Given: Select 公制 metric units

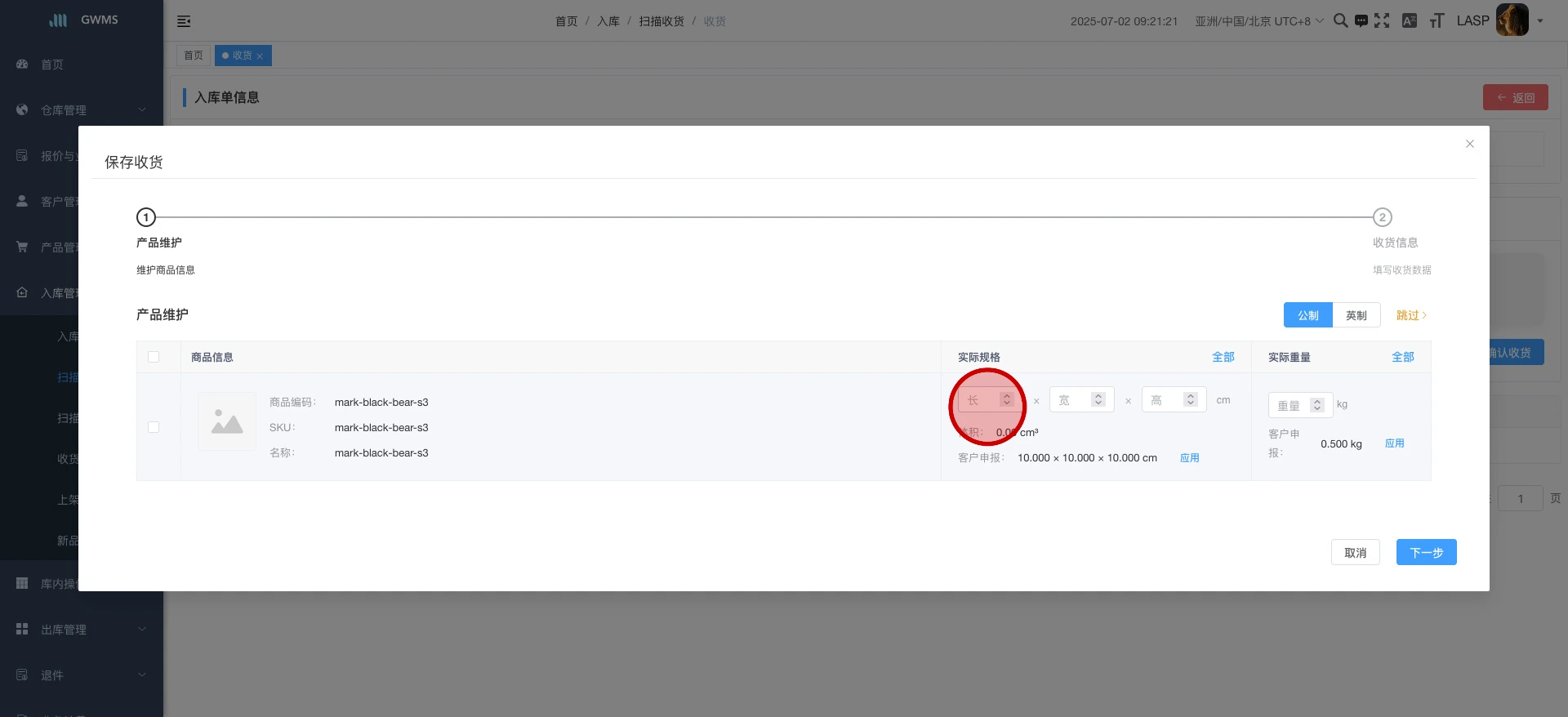Looking at the screenshot, I should pyautogui.click(x=1307, y=315).
